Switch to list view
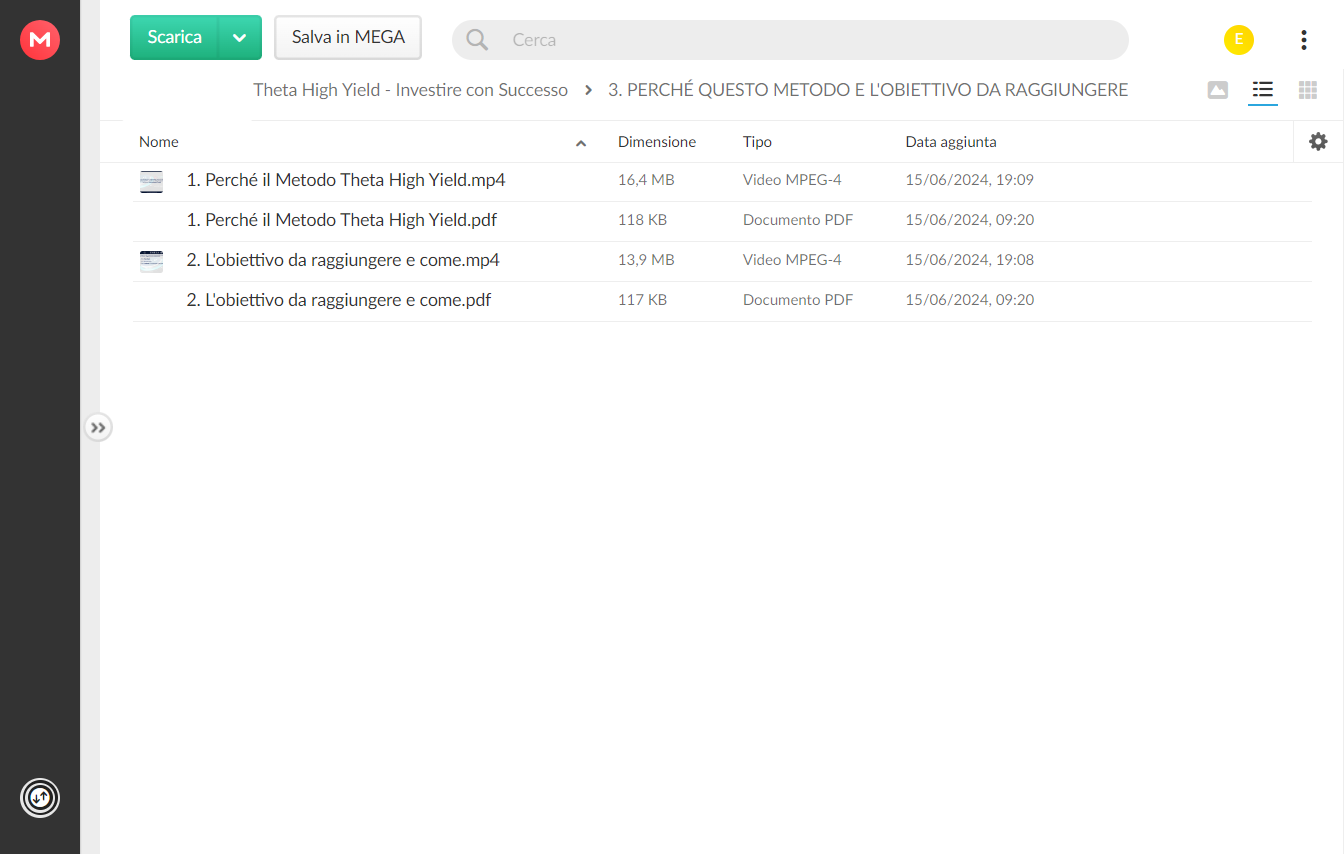The image size is (1344, 854). point(1263,90)
